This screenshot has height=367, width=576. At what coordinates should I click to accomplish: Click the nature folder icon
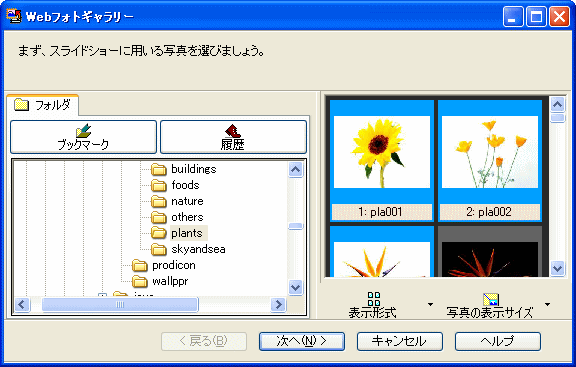pos(159,201)
